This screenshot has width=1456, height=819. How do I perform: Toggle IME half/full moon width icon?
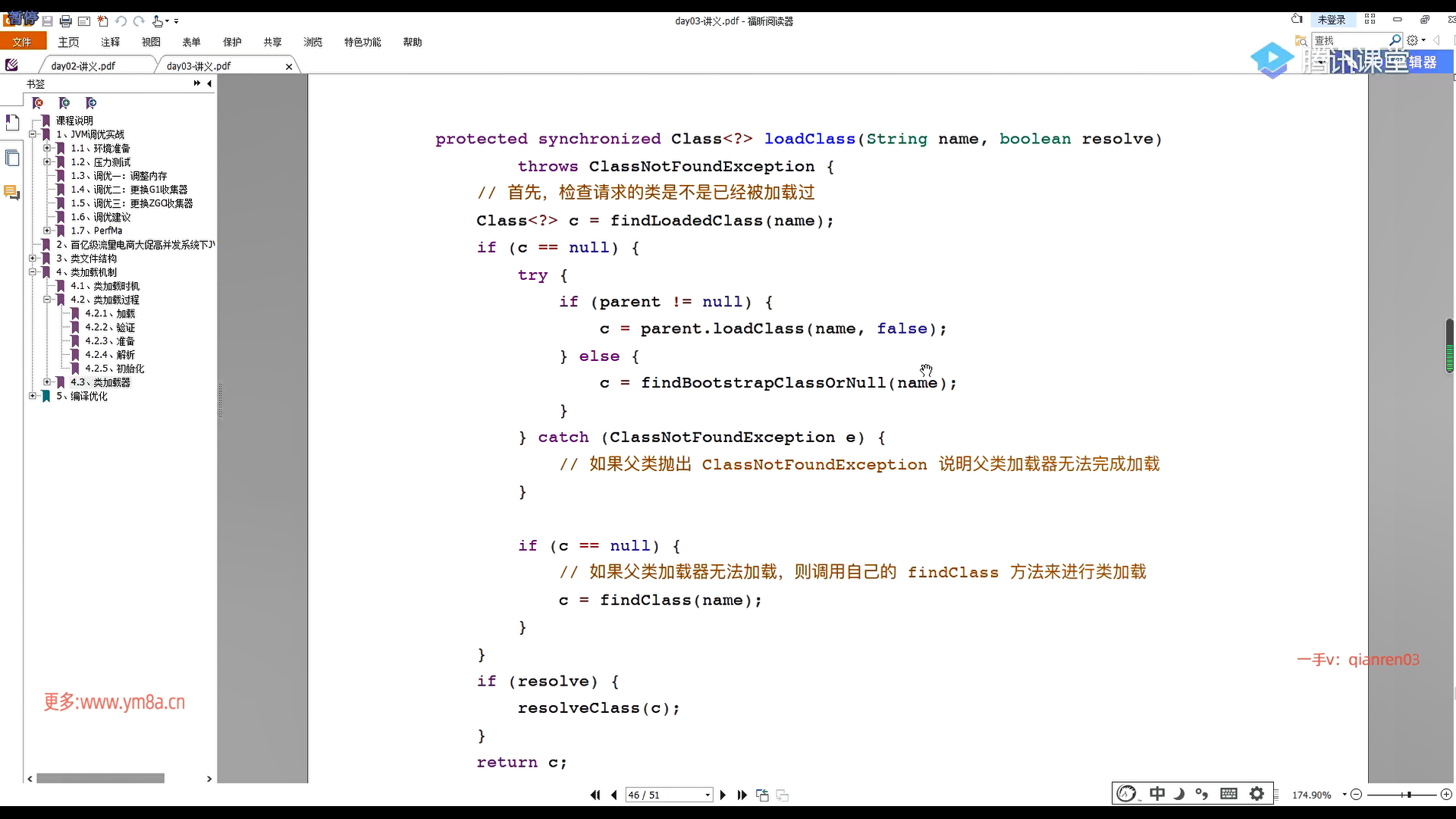(1179, 793)
